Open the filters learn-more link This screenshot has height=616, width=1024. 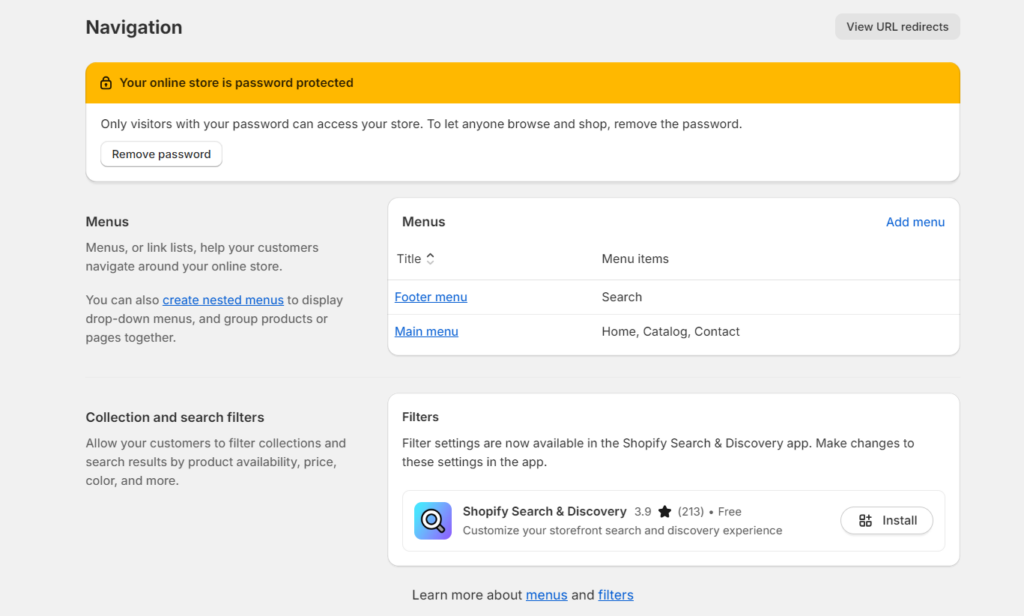(615, 594)
